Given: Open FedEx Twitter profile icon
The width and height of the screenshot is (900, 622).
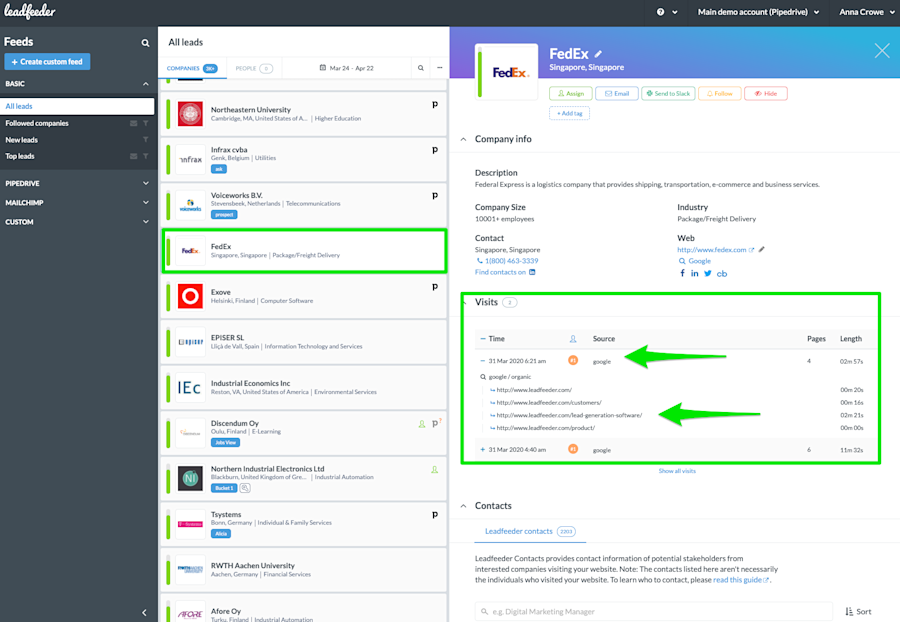Looking at the screenshot, I should point(708,273).
